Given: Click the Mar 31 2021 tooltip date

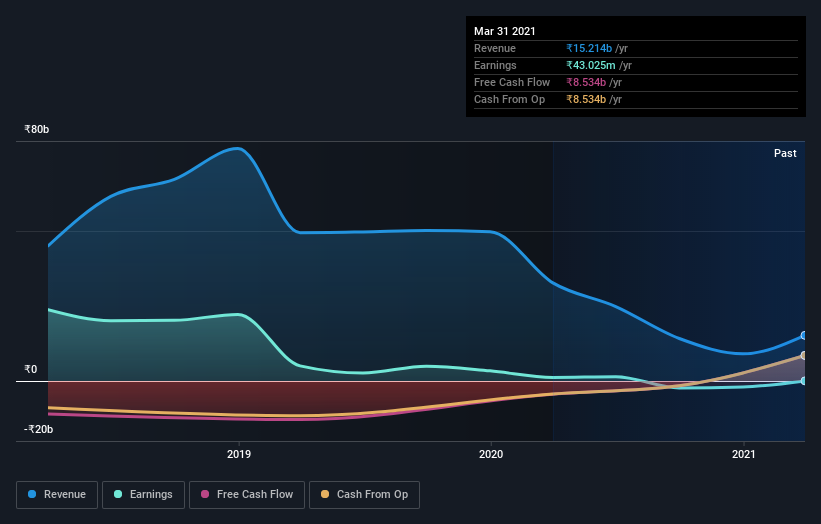Looking at the screenshot, I should click(x=505, y=31).
